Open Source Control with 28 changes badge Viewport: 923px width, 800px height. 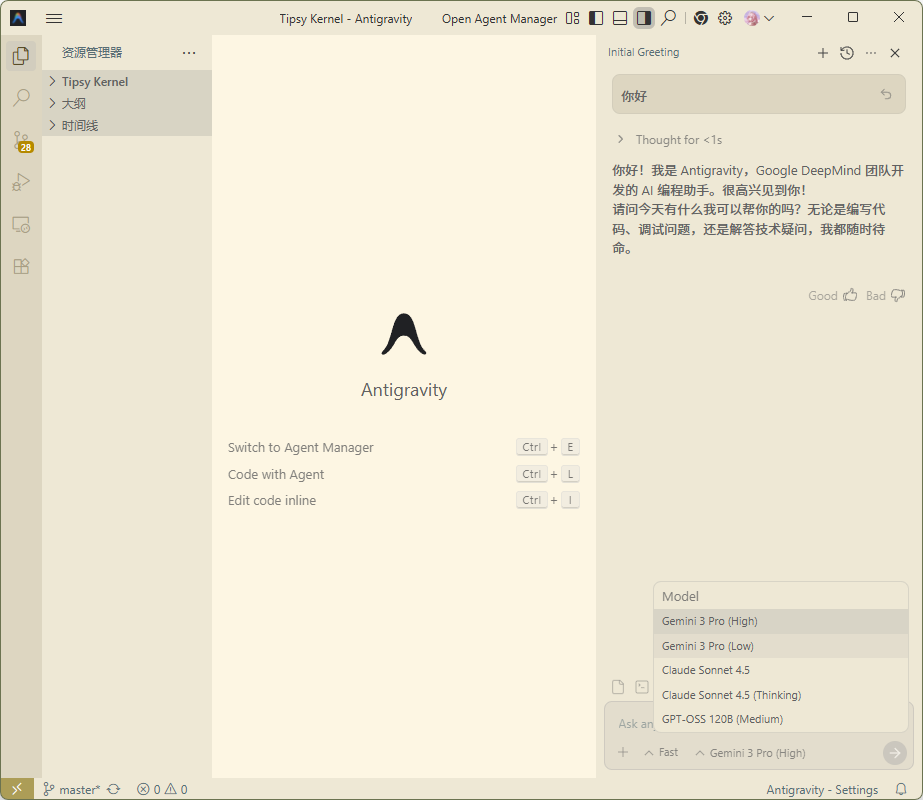22,141
